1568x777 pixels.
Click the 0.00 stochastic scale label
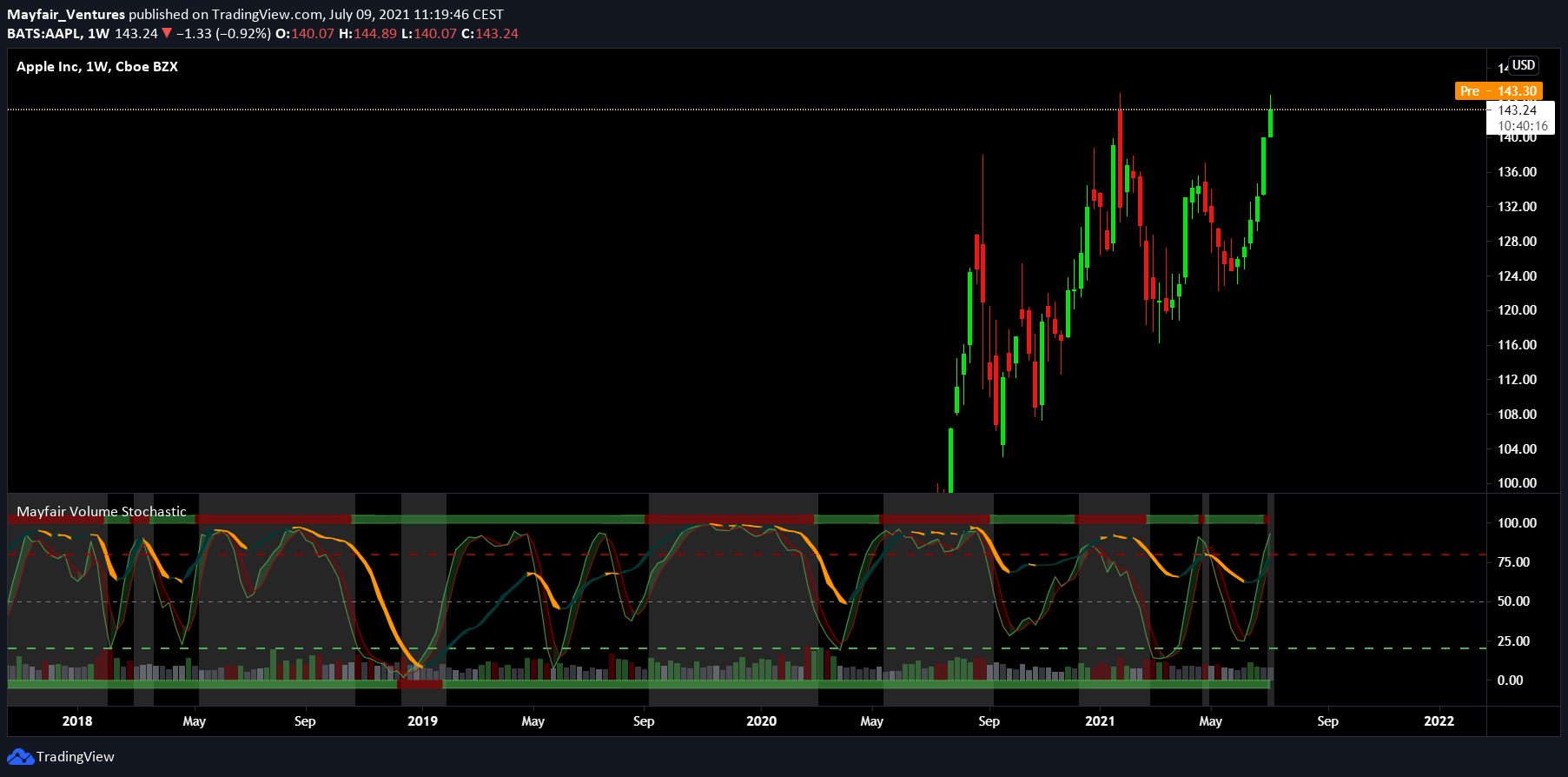point(1511,681)
